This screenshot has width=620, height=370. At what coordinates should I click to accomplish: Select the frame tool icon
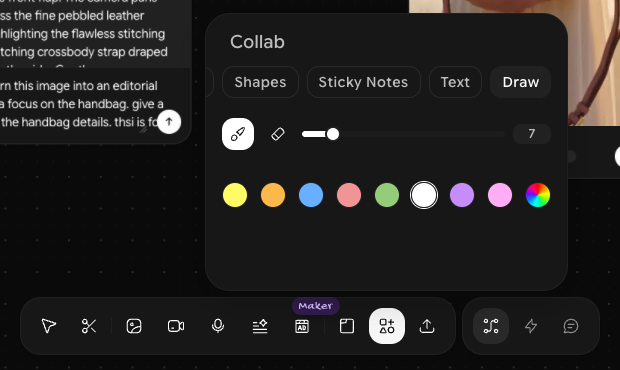(x=347, y=326)
